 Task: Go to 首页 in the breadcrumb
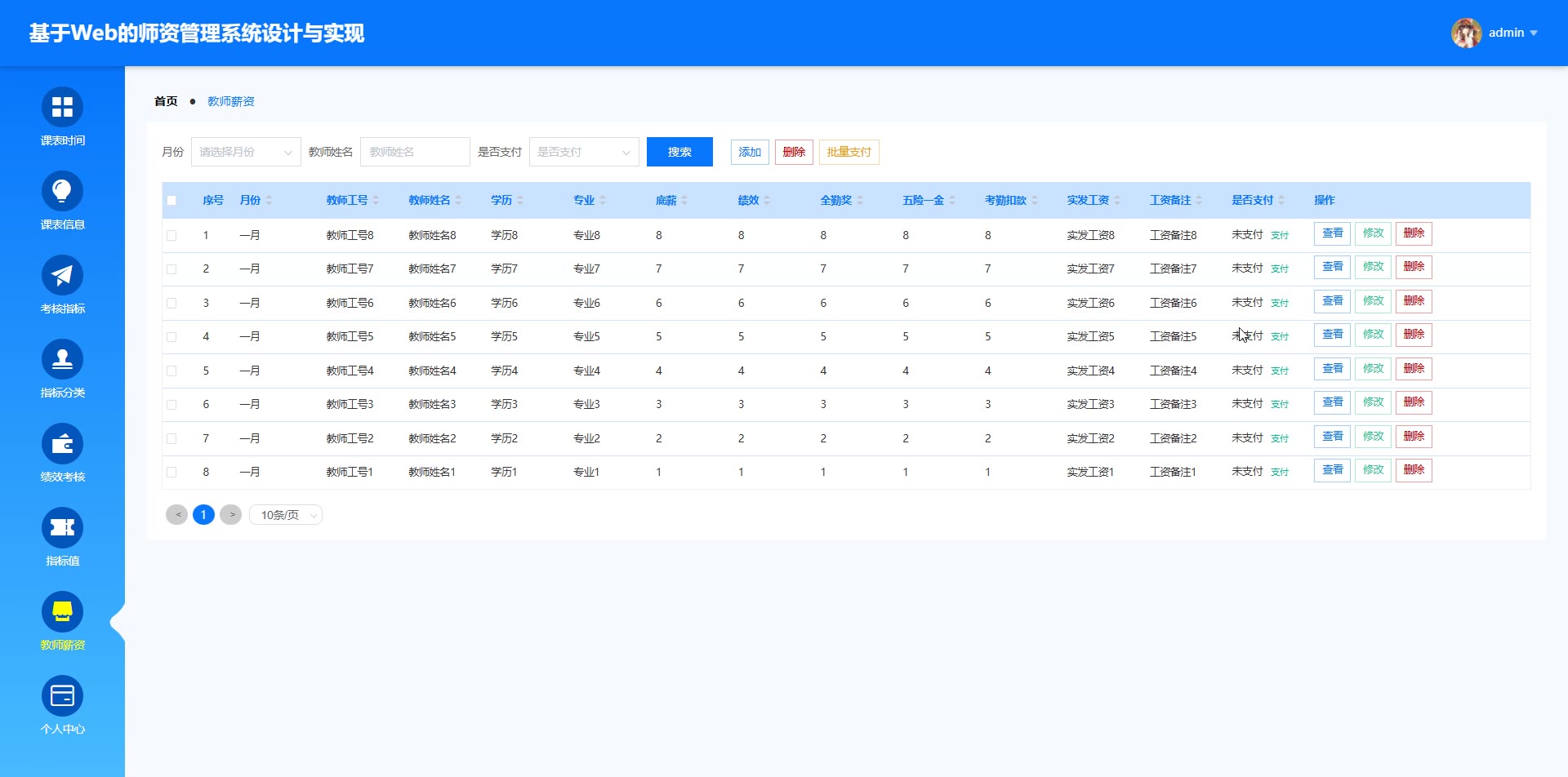[x=166, y=102]
